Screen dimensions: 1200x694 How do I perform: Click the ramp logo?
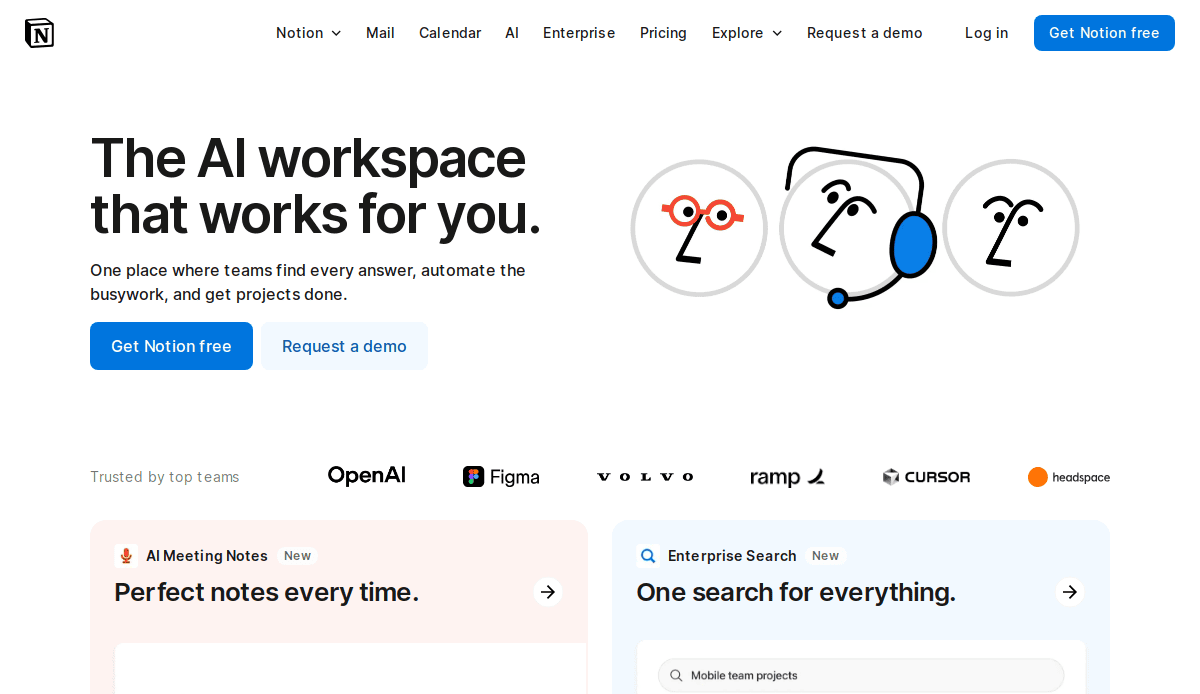(x=787, y=477)
